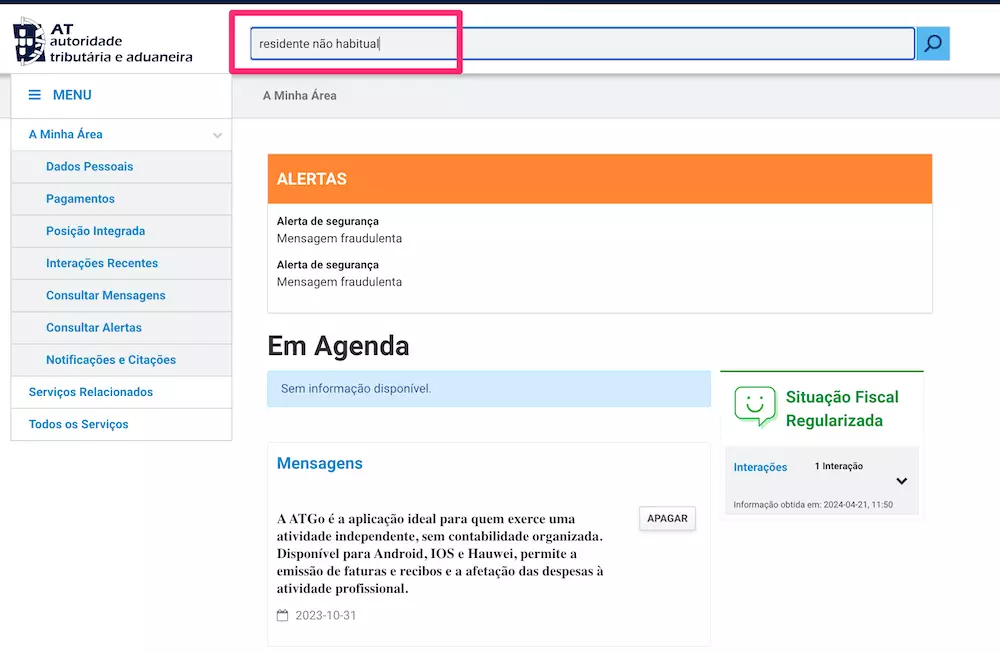Click the Interações link
The height and width of the screenshot is (653, 1000).
760,467
